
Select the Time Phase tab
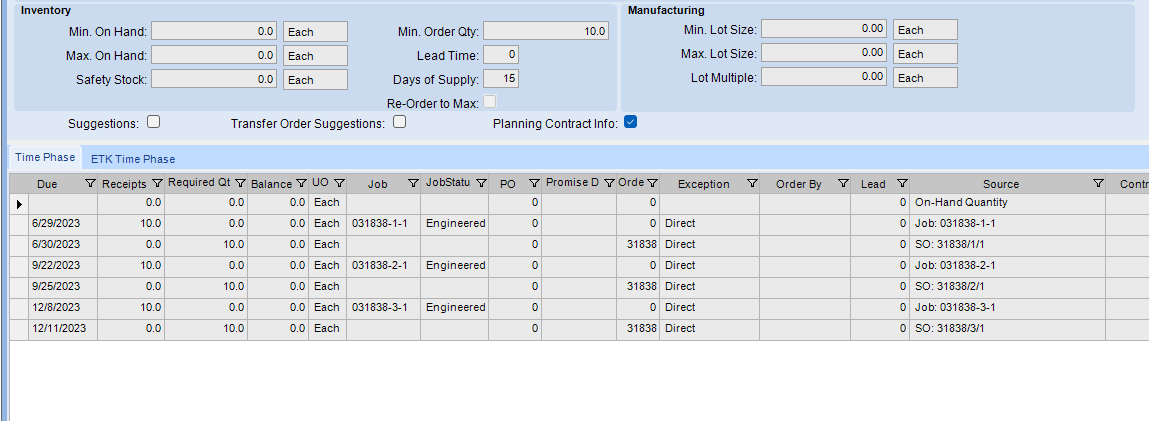[45, 157]
